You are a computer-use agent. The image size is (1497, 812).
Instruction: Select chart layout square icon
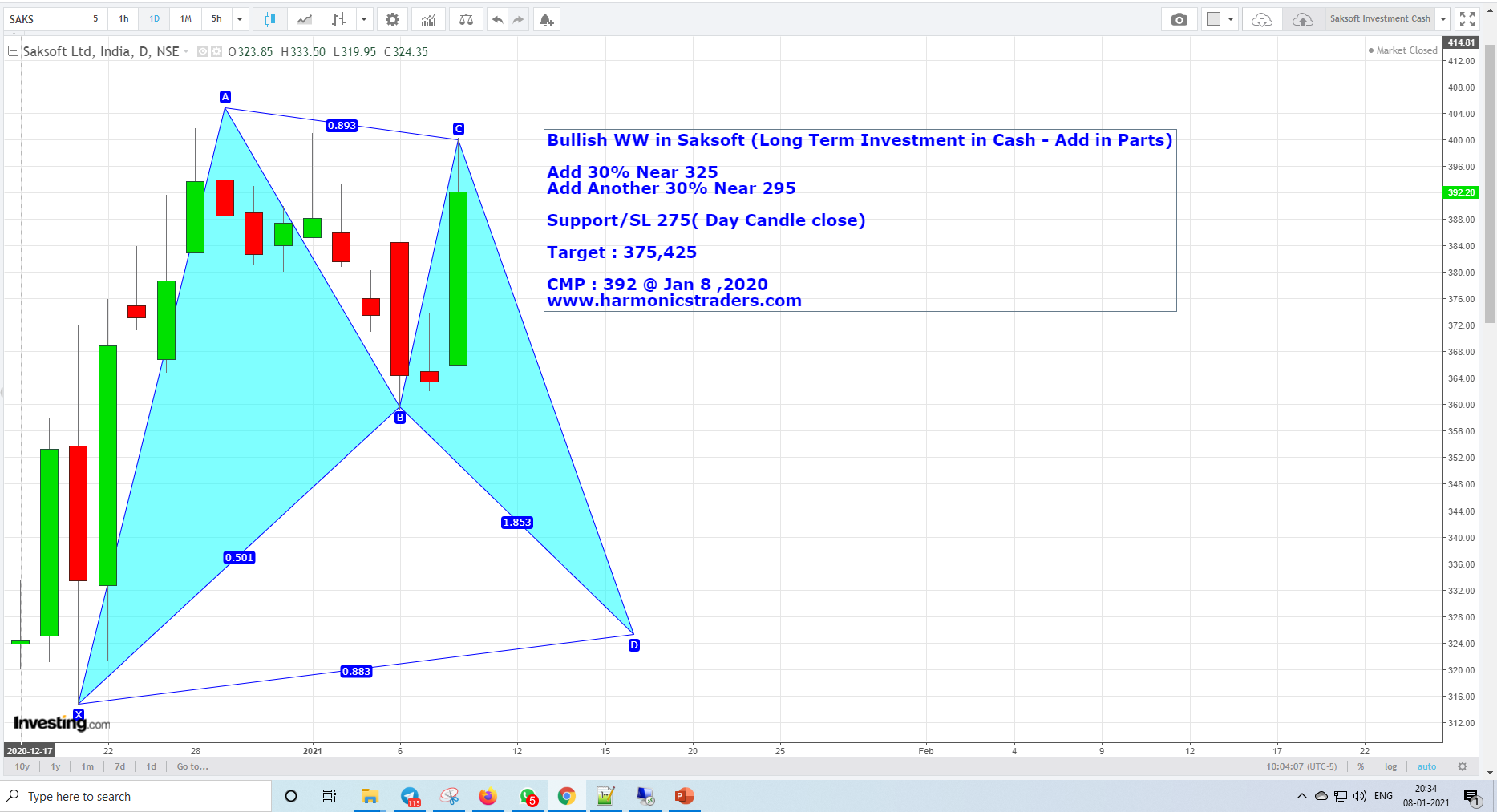(x=1214, y=19)
